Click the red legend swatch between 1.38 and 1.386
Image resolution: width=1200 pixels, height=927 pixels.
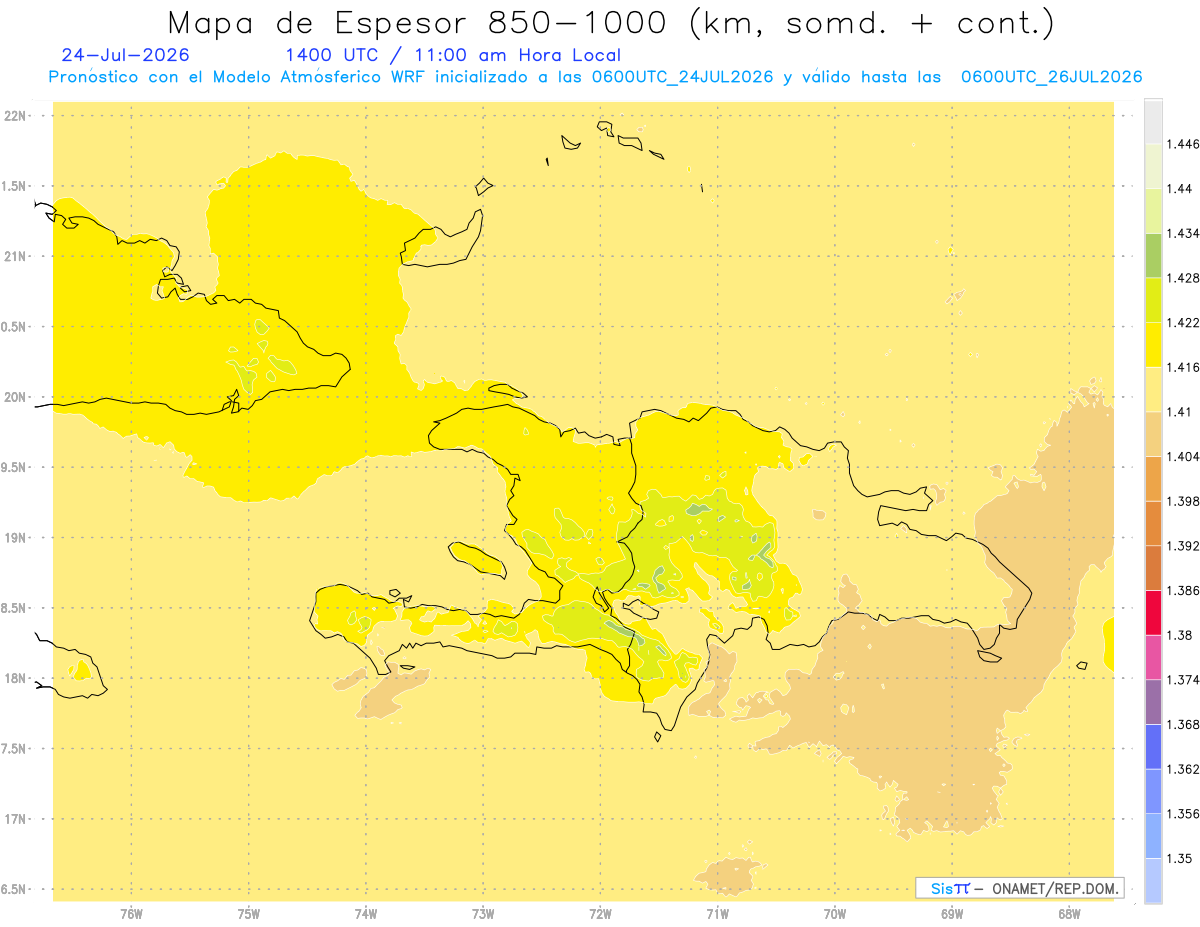(x=1153, y=612)
